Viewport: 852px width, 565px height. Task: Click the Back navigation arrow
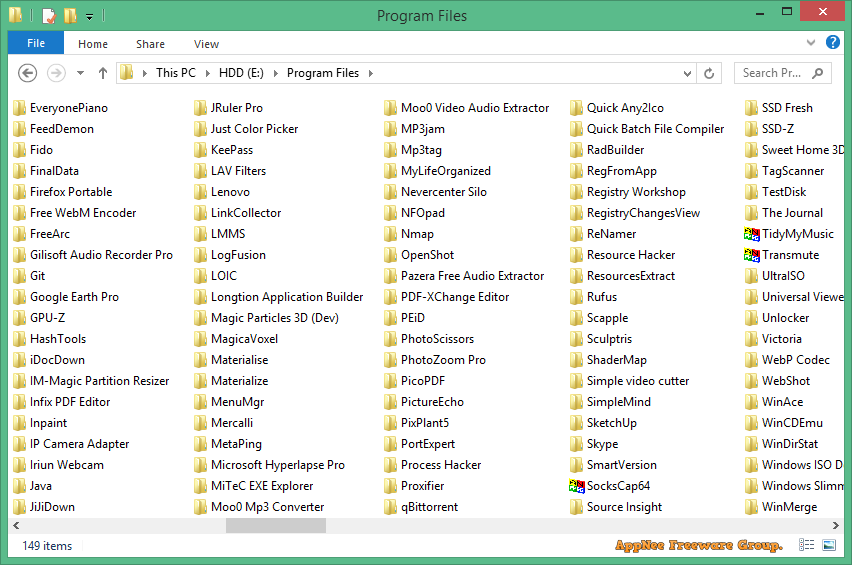pyautogui.click(x=28, y=73)
